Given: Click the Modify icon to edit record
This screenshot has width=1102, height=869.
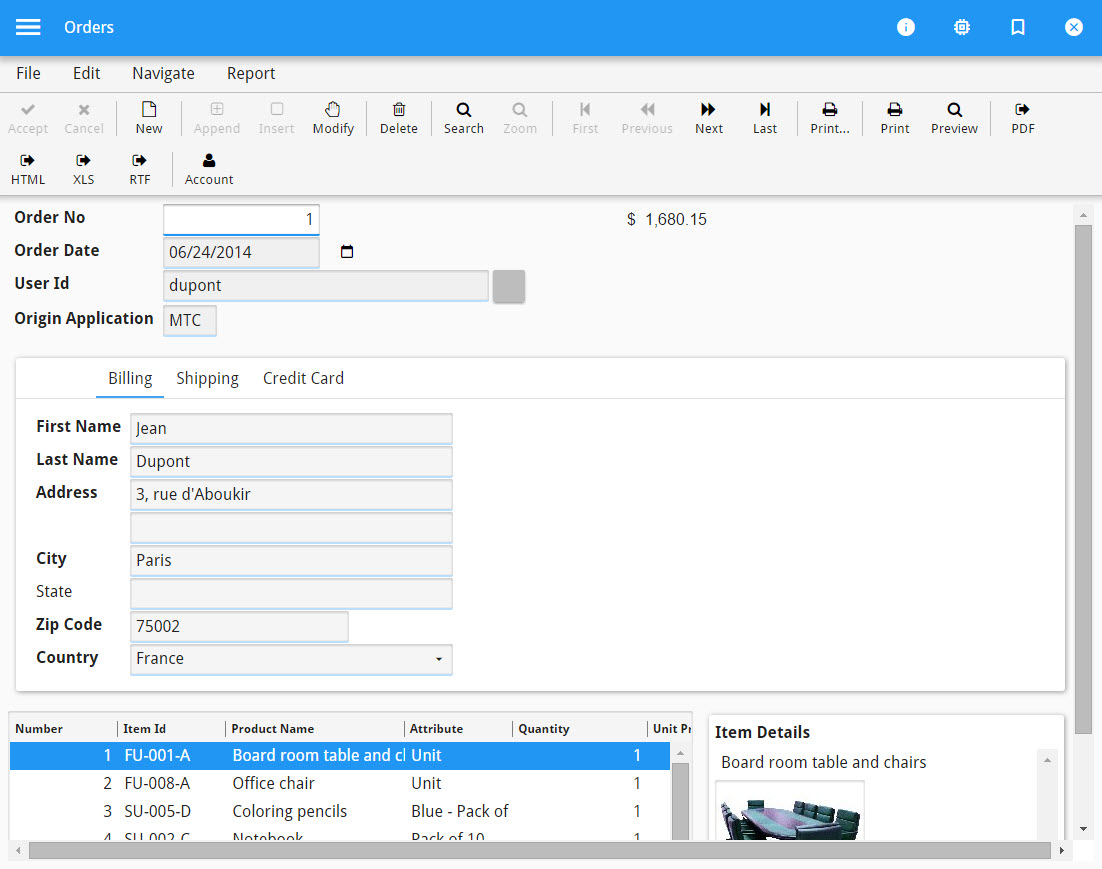Looking at the screenshot, I should click(333, 118).
